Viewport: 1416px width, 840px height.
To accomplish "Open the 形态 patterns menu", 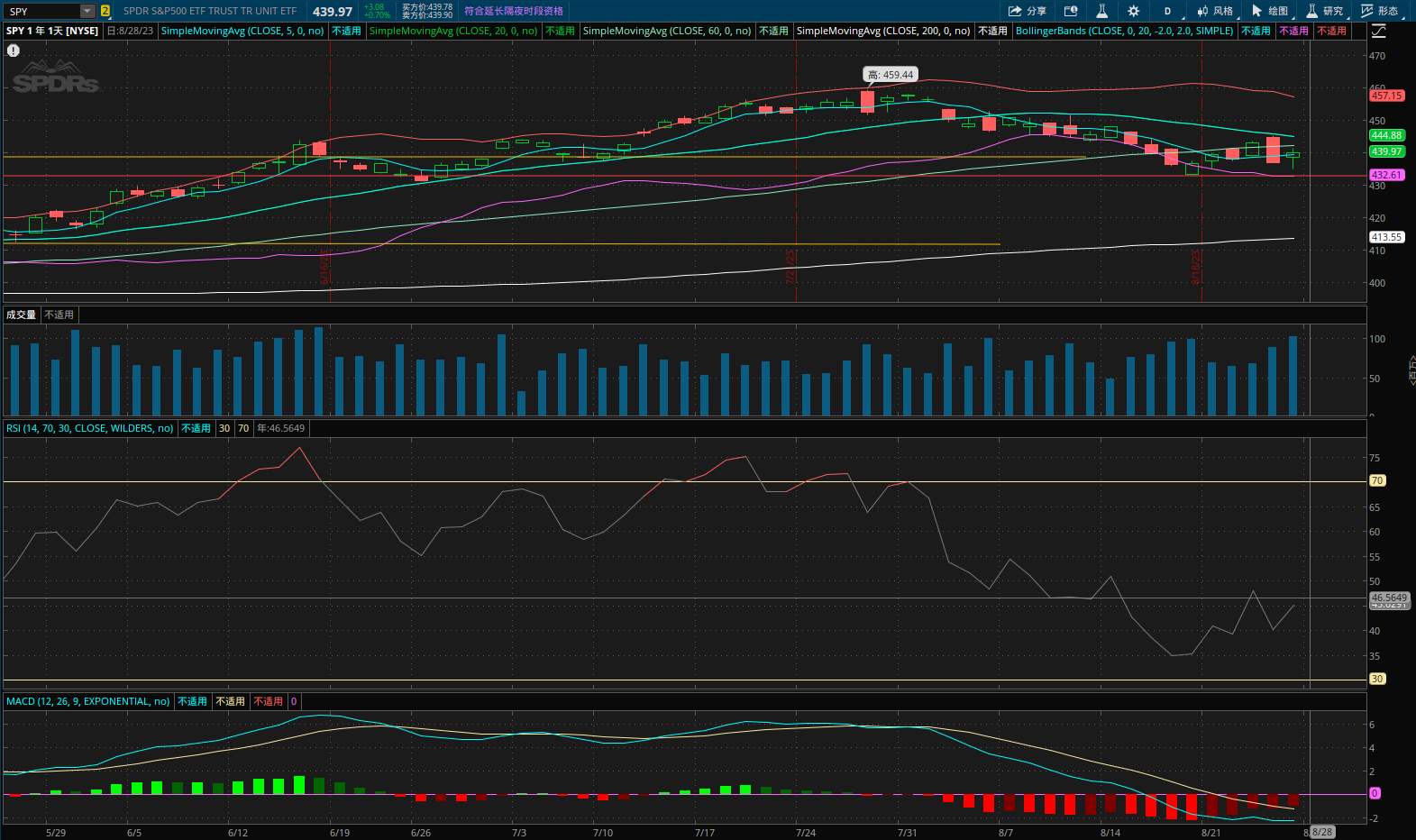I will (x=1380, y=11).
